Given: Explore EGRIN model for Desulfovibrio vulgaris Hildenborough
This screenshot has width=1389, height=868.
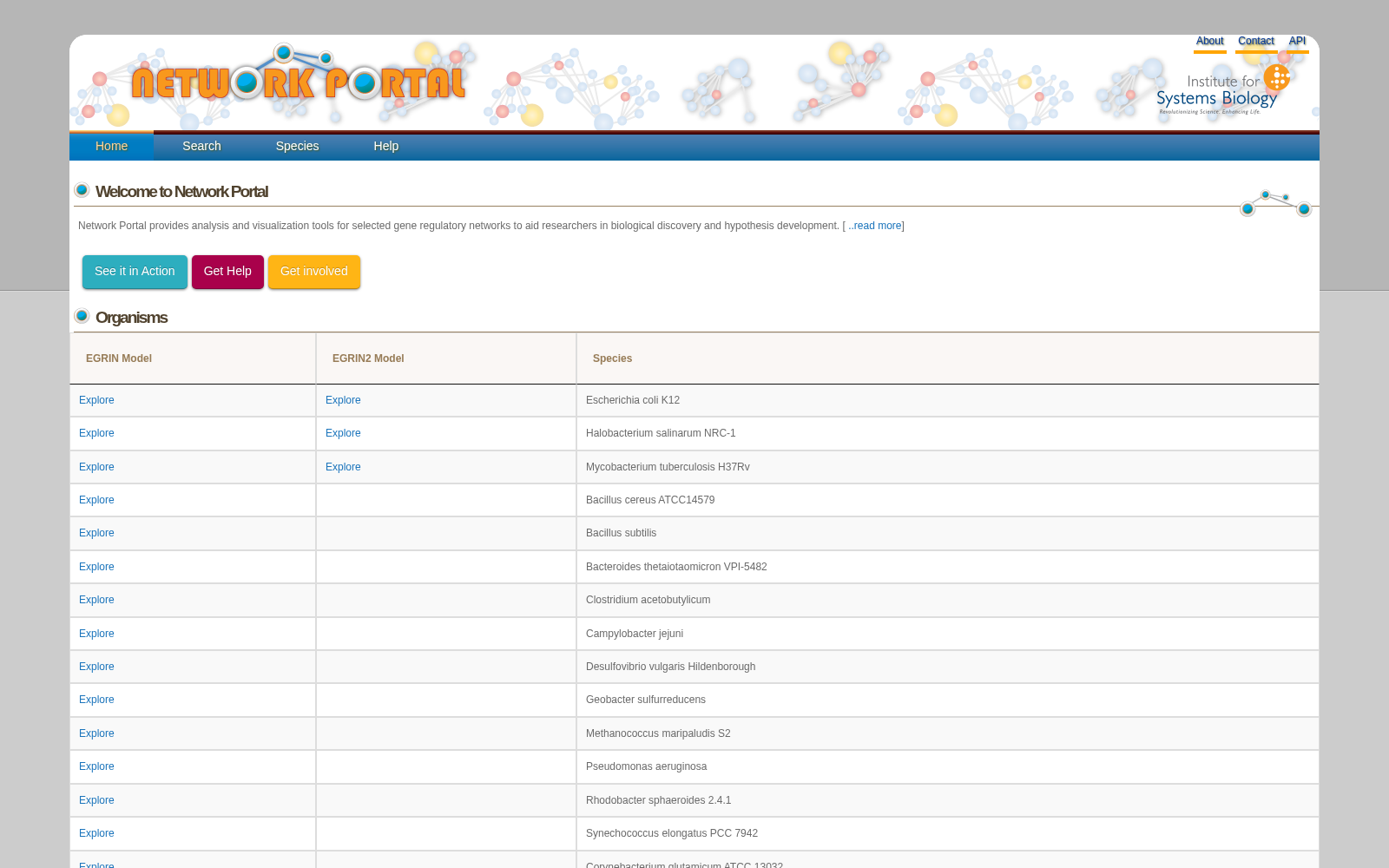Looking at the screenshot, I should tap(96, 667).
